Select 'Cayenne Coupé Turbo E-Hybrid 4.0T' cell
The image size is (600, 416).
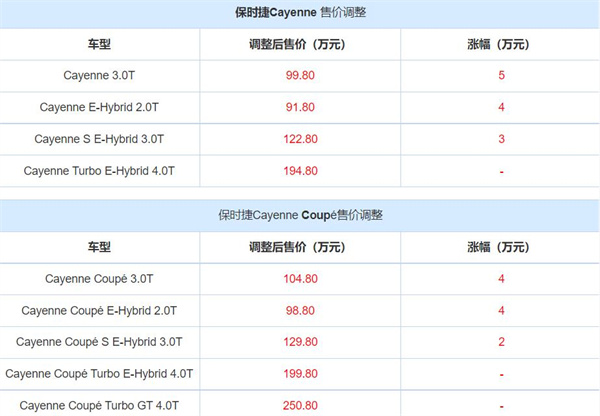pos(99,374)
